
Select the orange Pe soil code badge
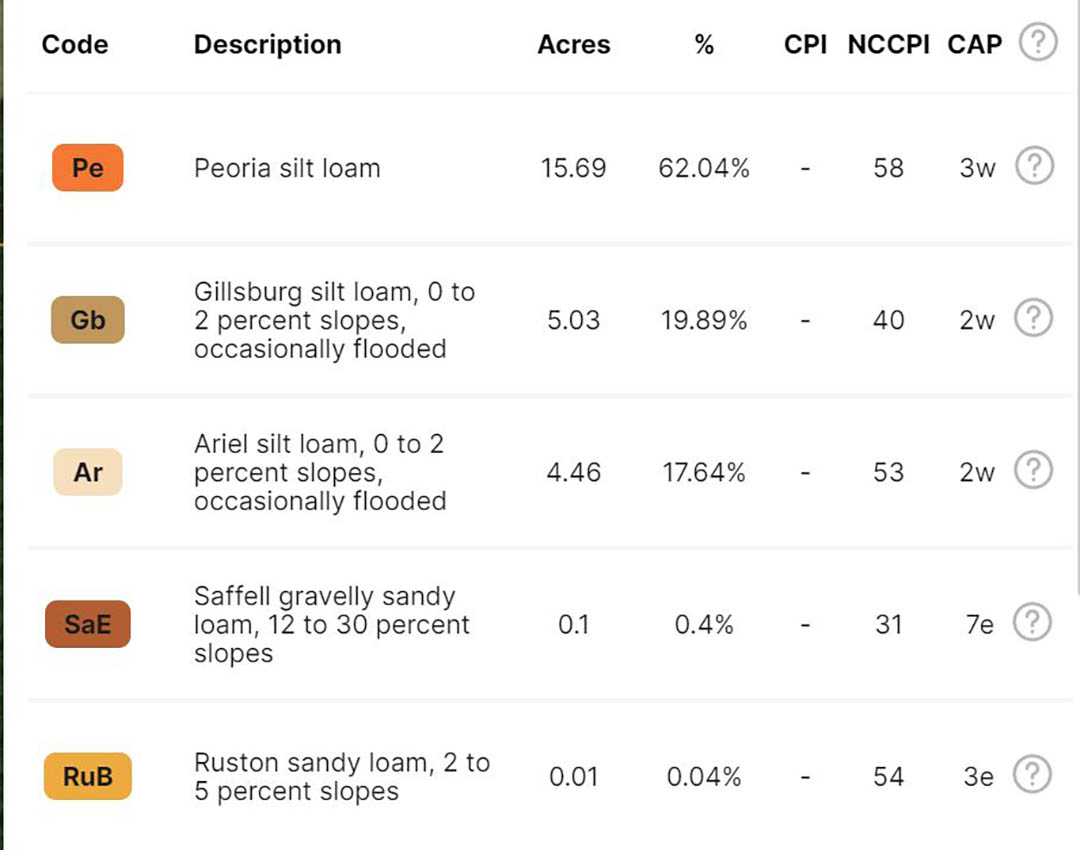click(87, 167)
